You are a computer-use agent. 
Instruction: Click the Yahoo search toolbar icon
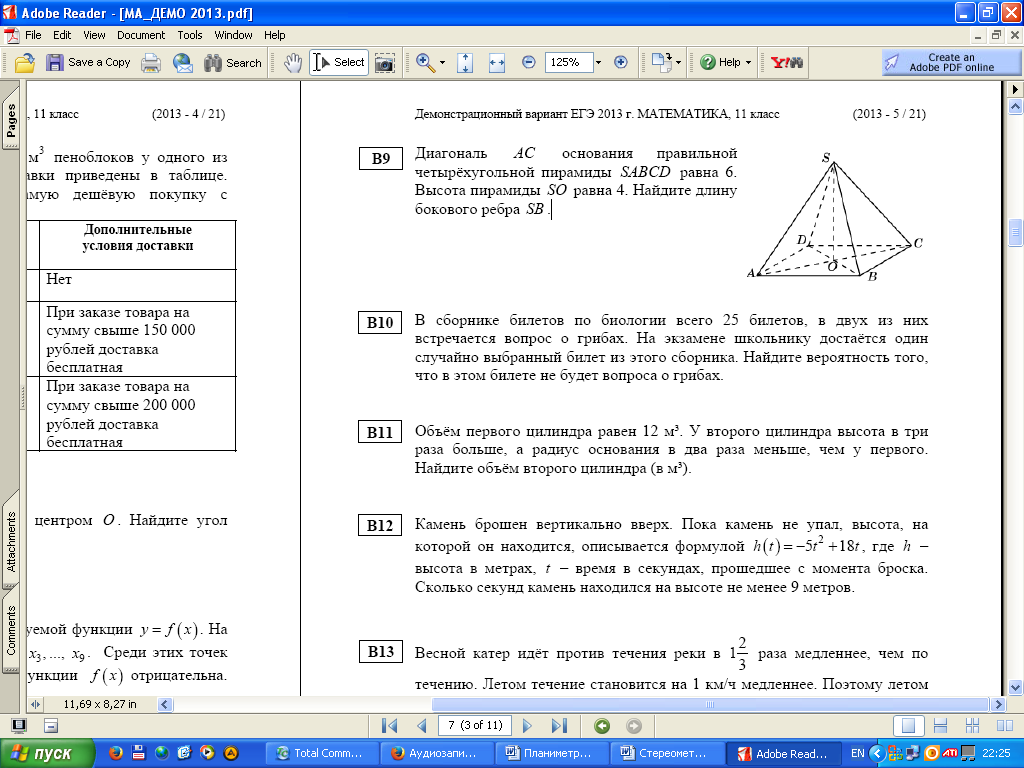click(786, 63)
